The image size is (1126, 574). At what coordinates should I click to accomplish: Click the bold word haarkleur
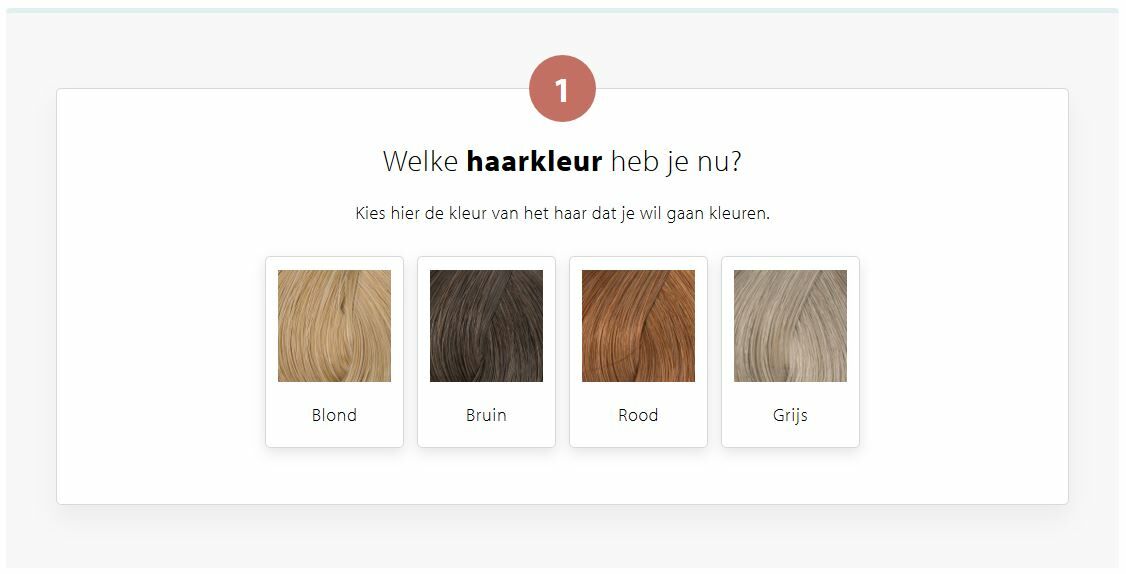click(534, 161)
